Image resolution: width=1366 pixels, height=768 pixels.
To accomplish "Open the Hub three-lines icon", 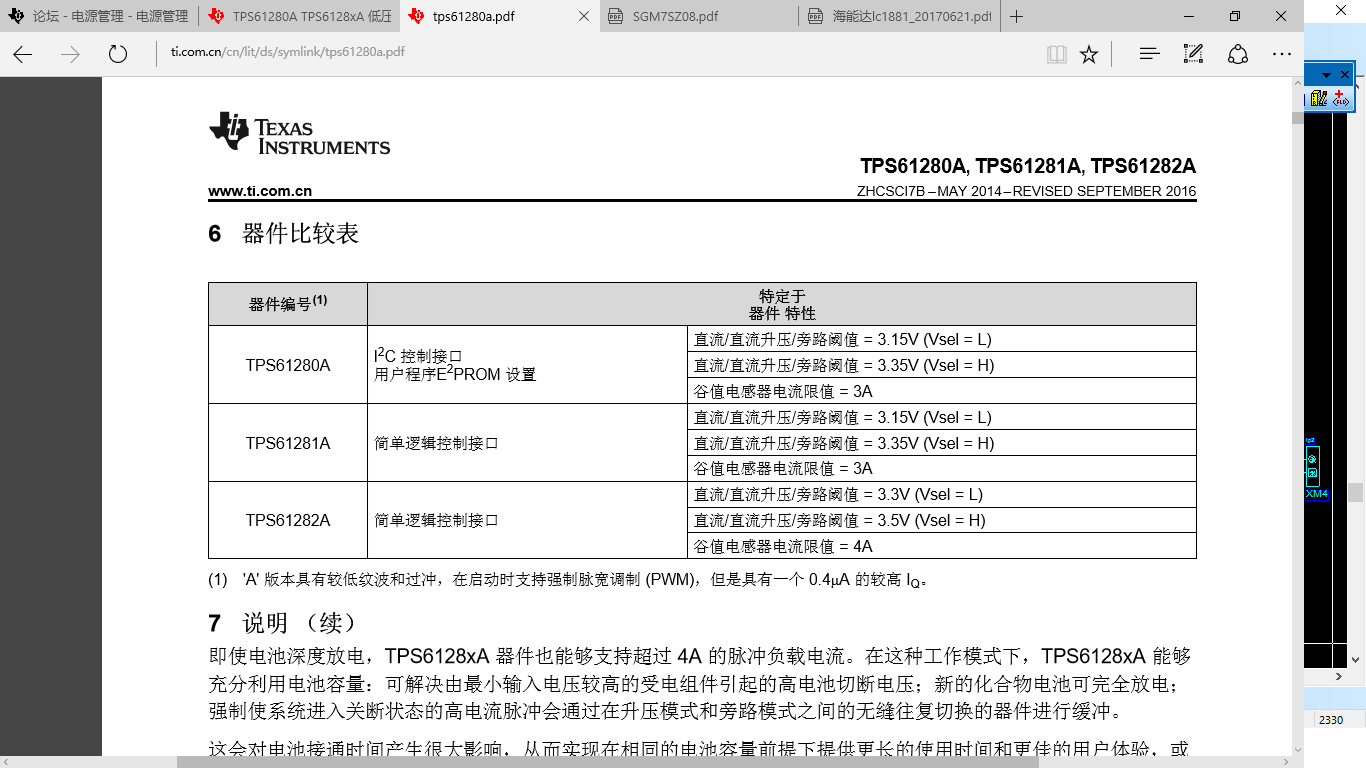I will pyautogui.click(x=1149, y=54).
